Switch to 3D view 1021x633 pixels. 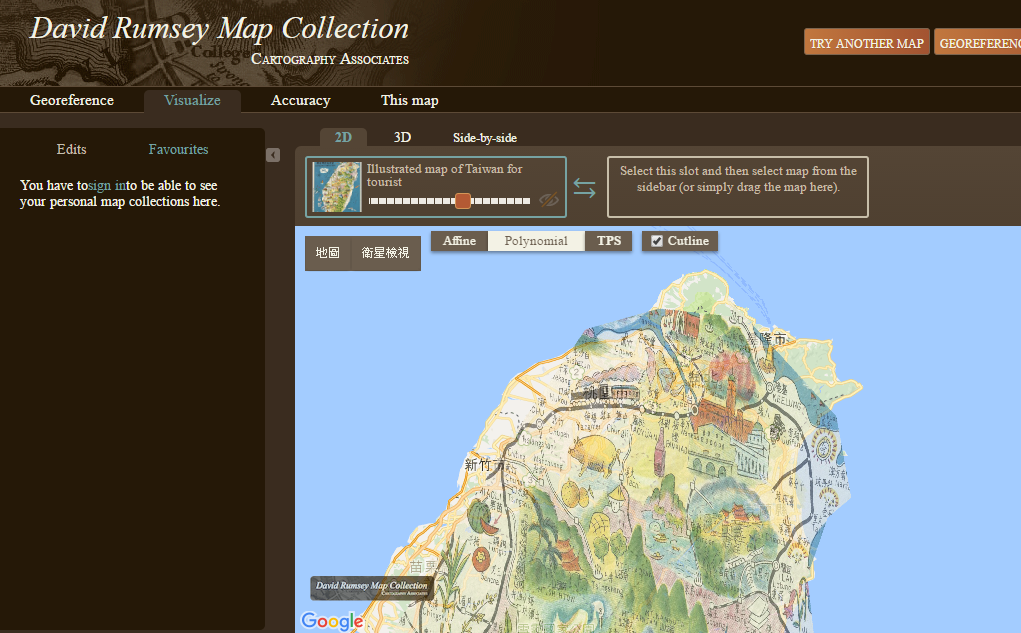point(402,137)
